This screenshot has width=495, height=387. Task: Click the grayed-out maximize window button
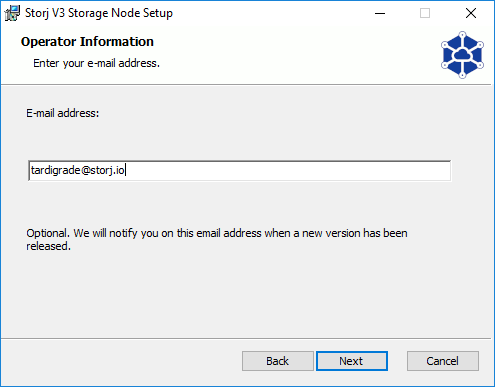[425, 13]
